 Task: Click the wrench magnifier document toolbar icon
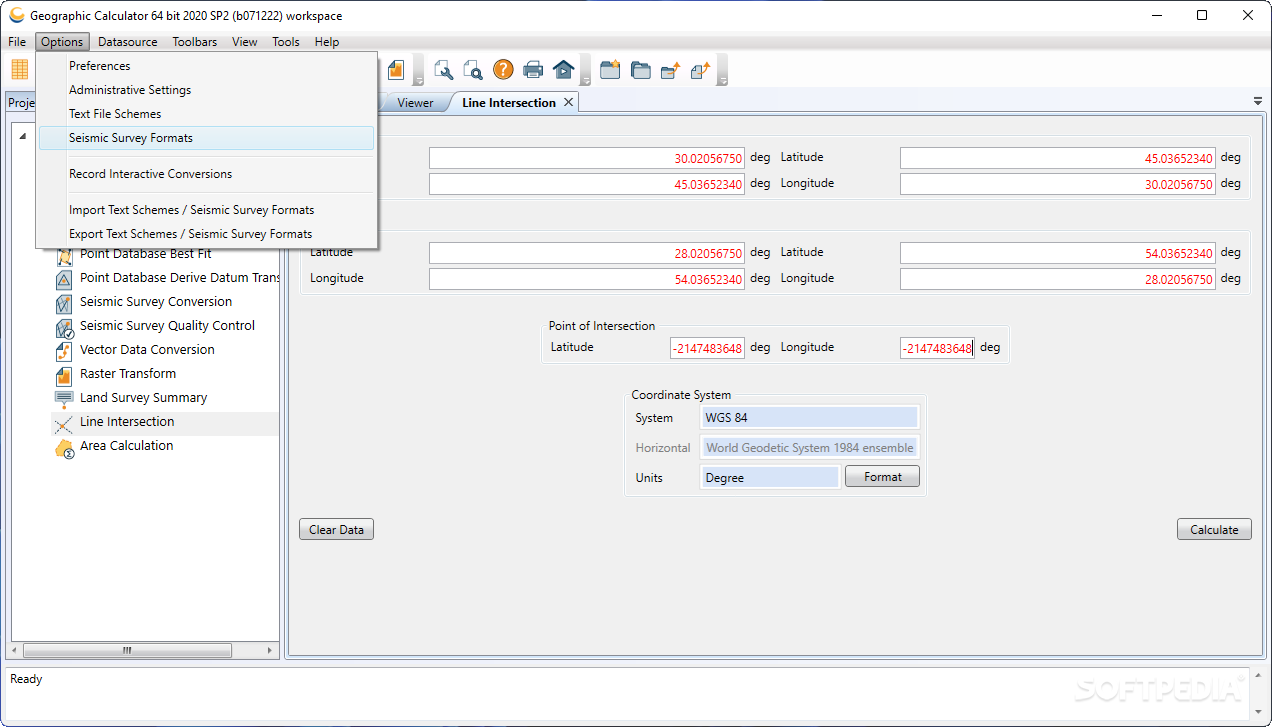(444, 69)
